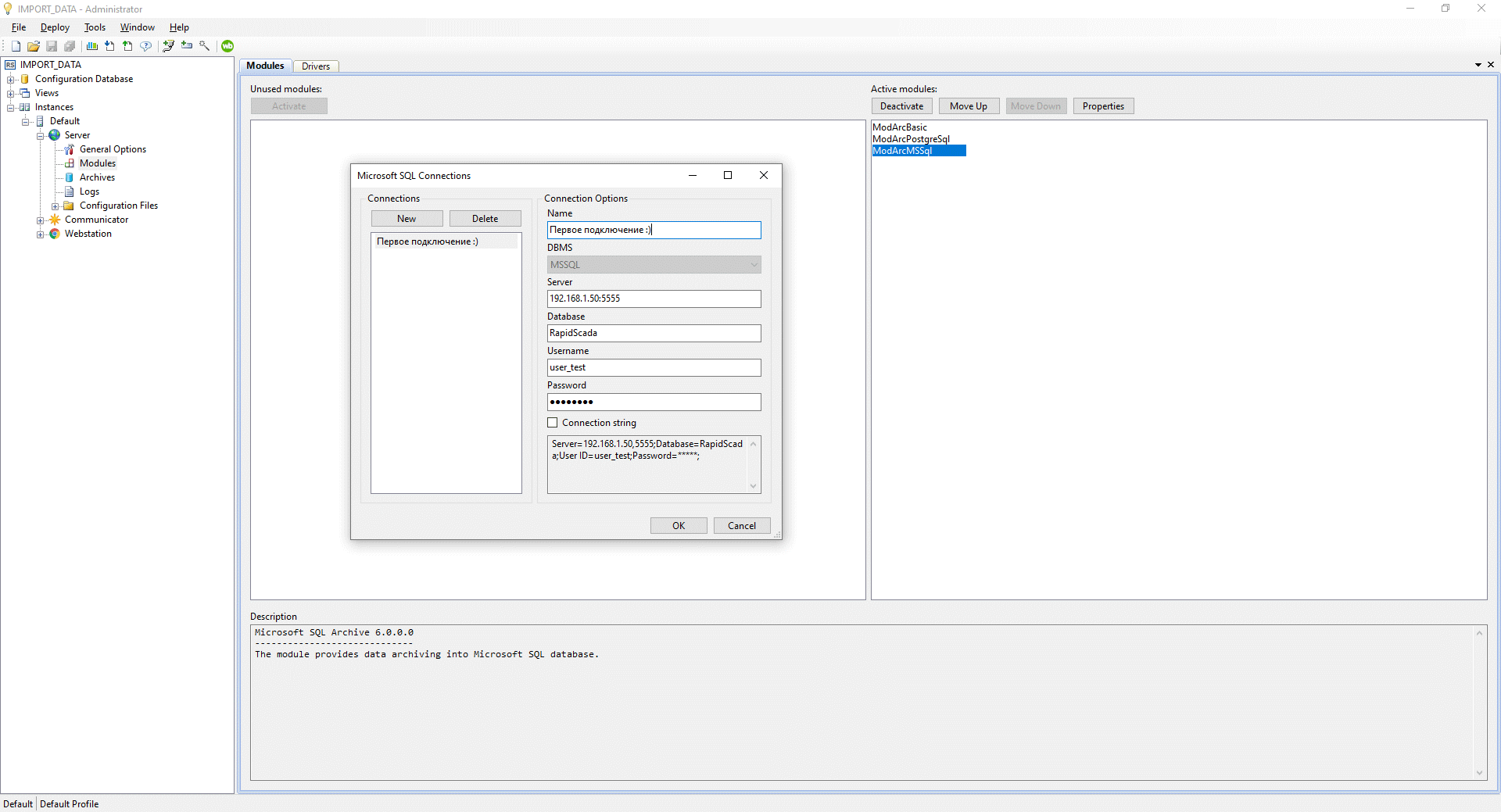The height and width of the screenshot is (812, 1501).
Task: Expand the Views tree node
Action: pos(11,93)
